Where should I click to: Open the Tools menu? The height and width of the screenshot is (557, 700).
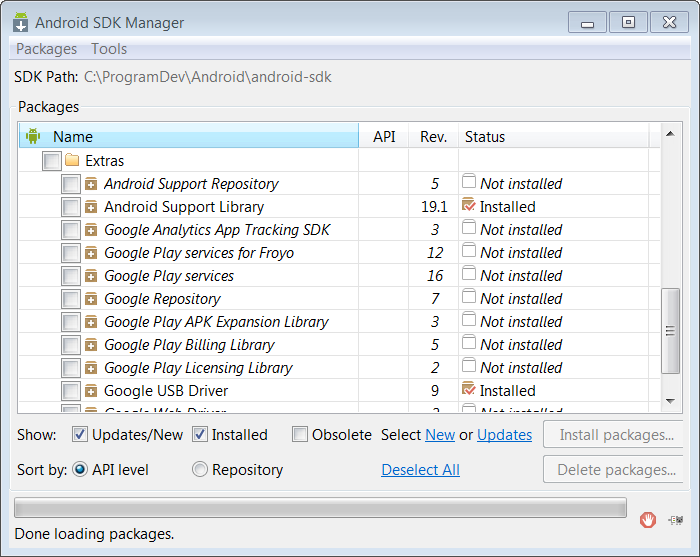[x=109, y=49]
